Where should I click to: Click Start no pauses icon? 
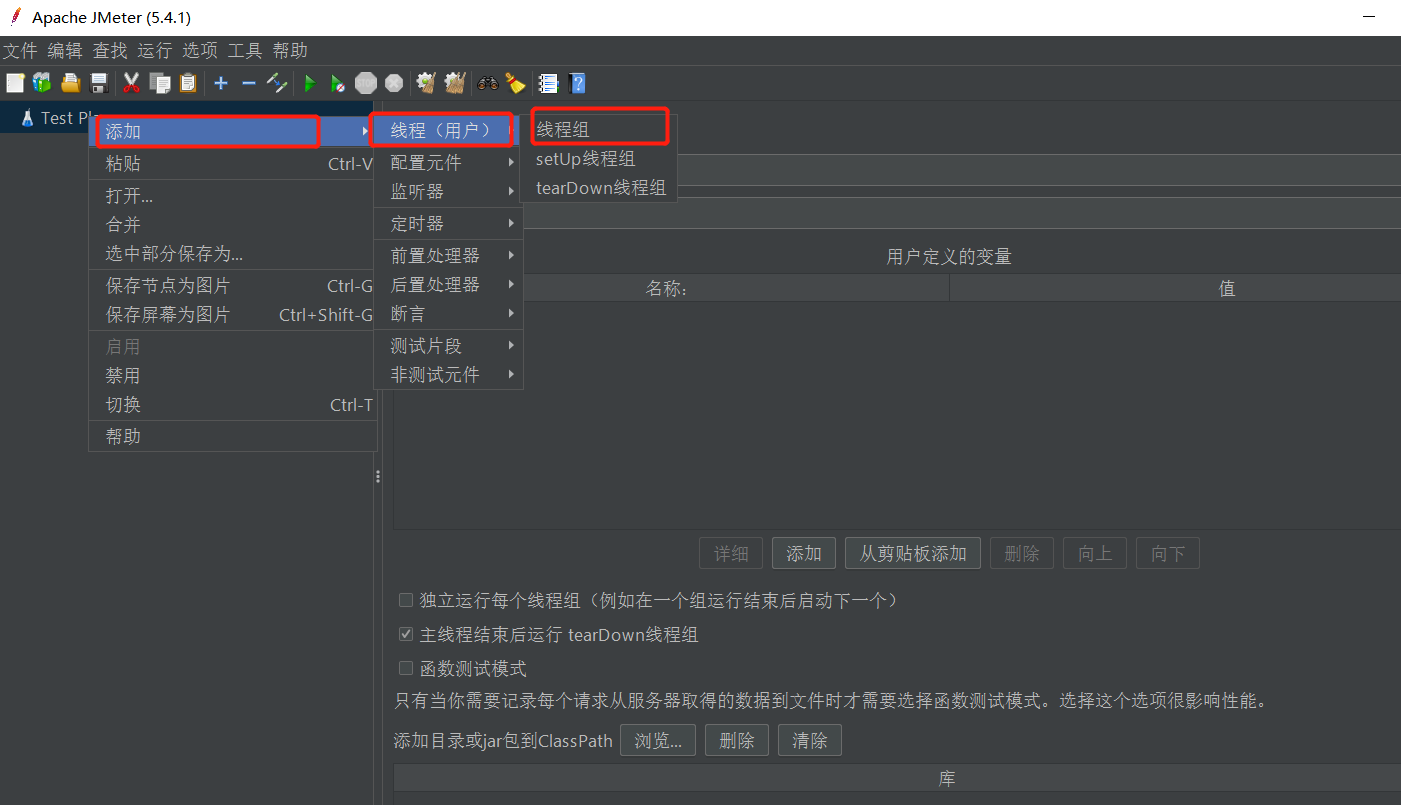(338, 83)
